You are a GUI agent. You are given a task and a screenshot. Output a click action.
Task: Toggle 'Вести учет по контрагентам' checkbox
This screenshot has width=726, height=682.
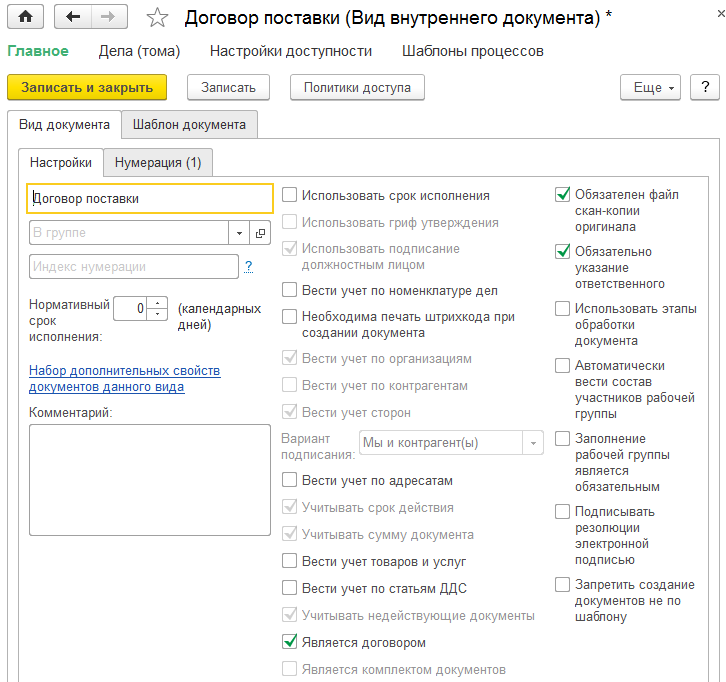pyautogui.click(x=290, y=385)
